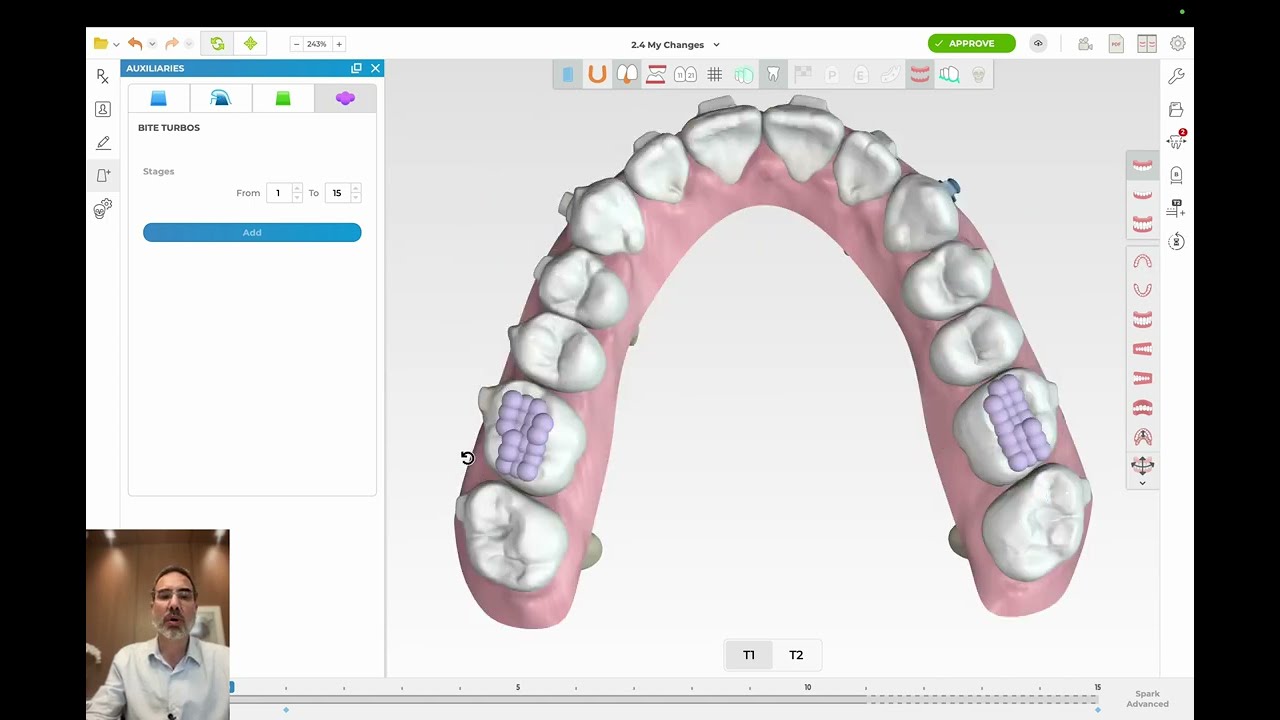Zoom in with the plus button
Screen dimensions: 1280x720
(339, 44)
